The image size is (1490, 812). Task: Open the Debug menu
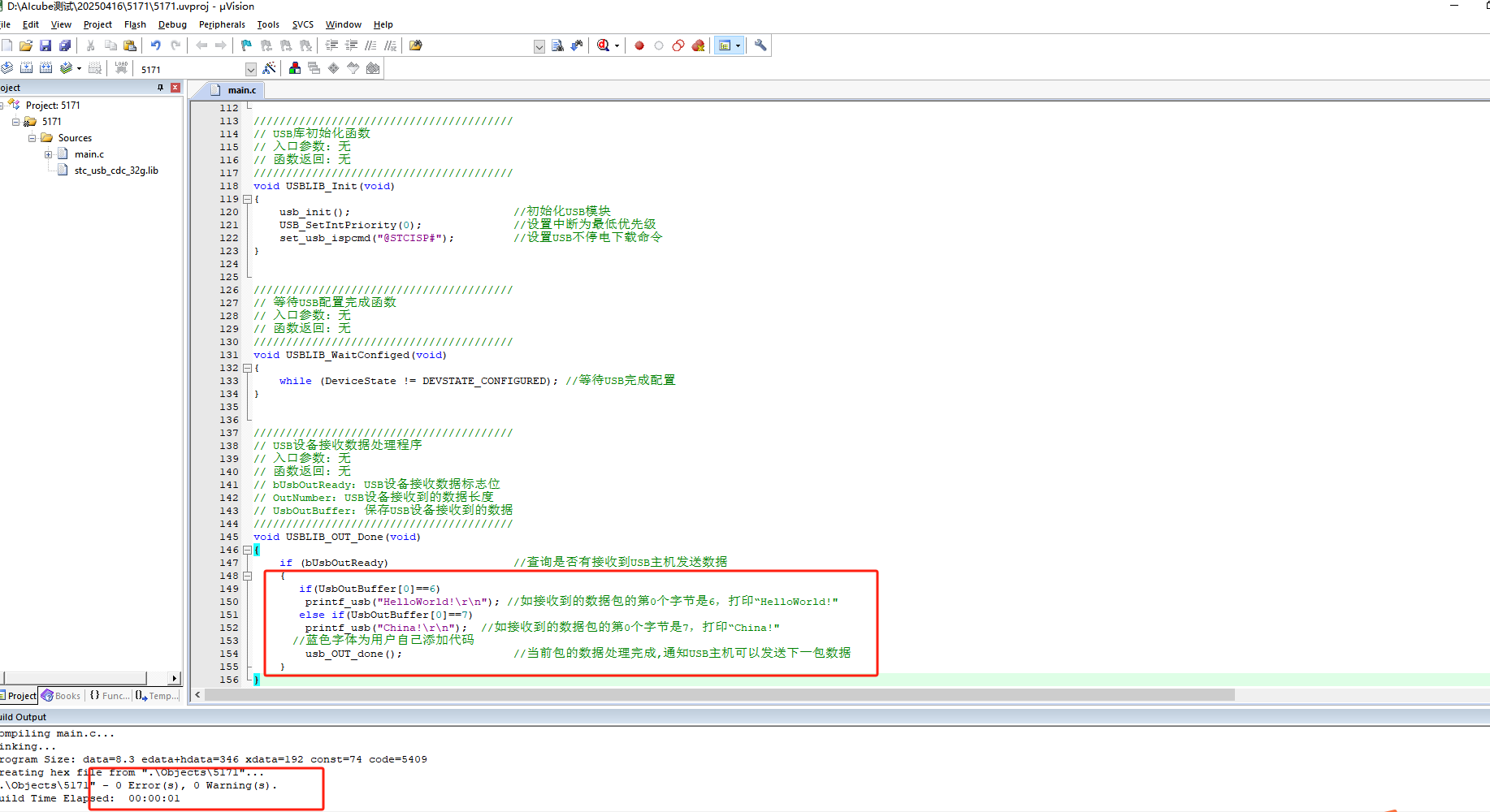coord(172,24)
